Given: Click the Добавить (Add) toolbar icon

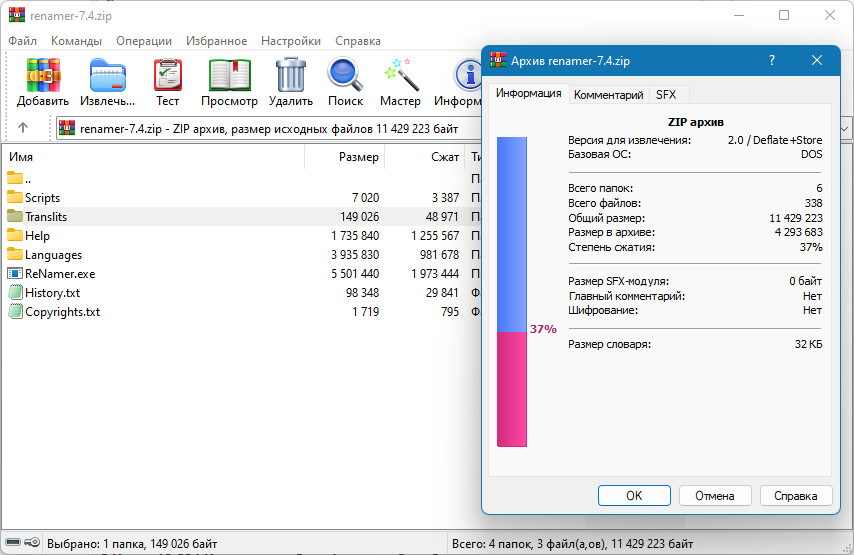Looking at the screenshot, I should pos(43,75).
